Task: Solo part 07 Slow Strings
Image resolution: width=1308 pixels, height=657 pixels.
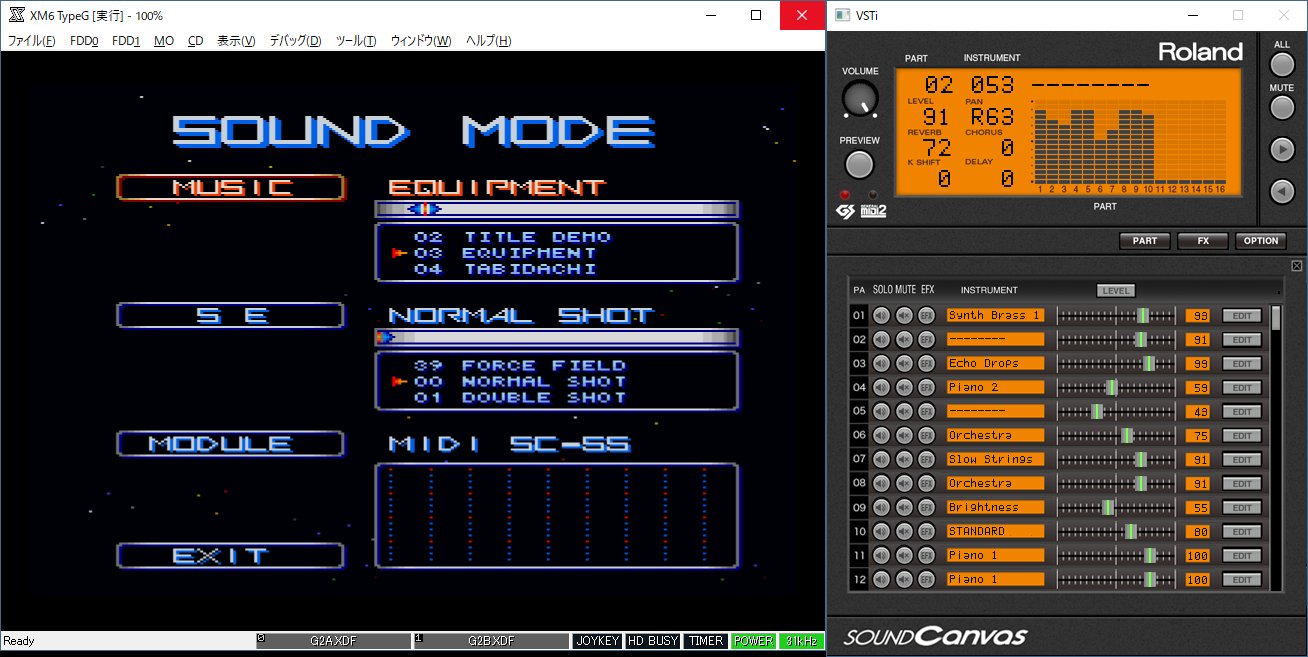Action: click(882, 459)
